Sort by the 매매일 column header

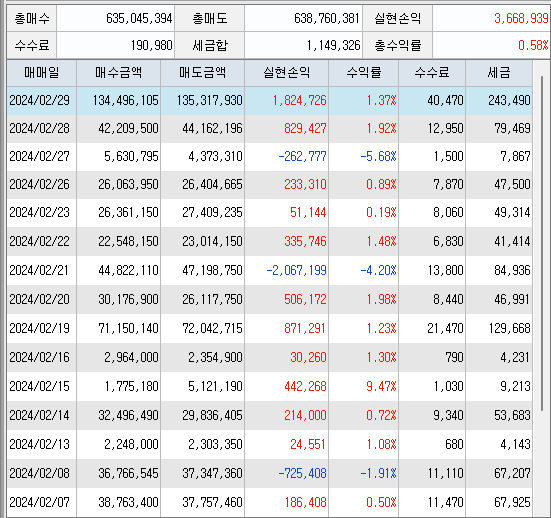tap(41, 73)
